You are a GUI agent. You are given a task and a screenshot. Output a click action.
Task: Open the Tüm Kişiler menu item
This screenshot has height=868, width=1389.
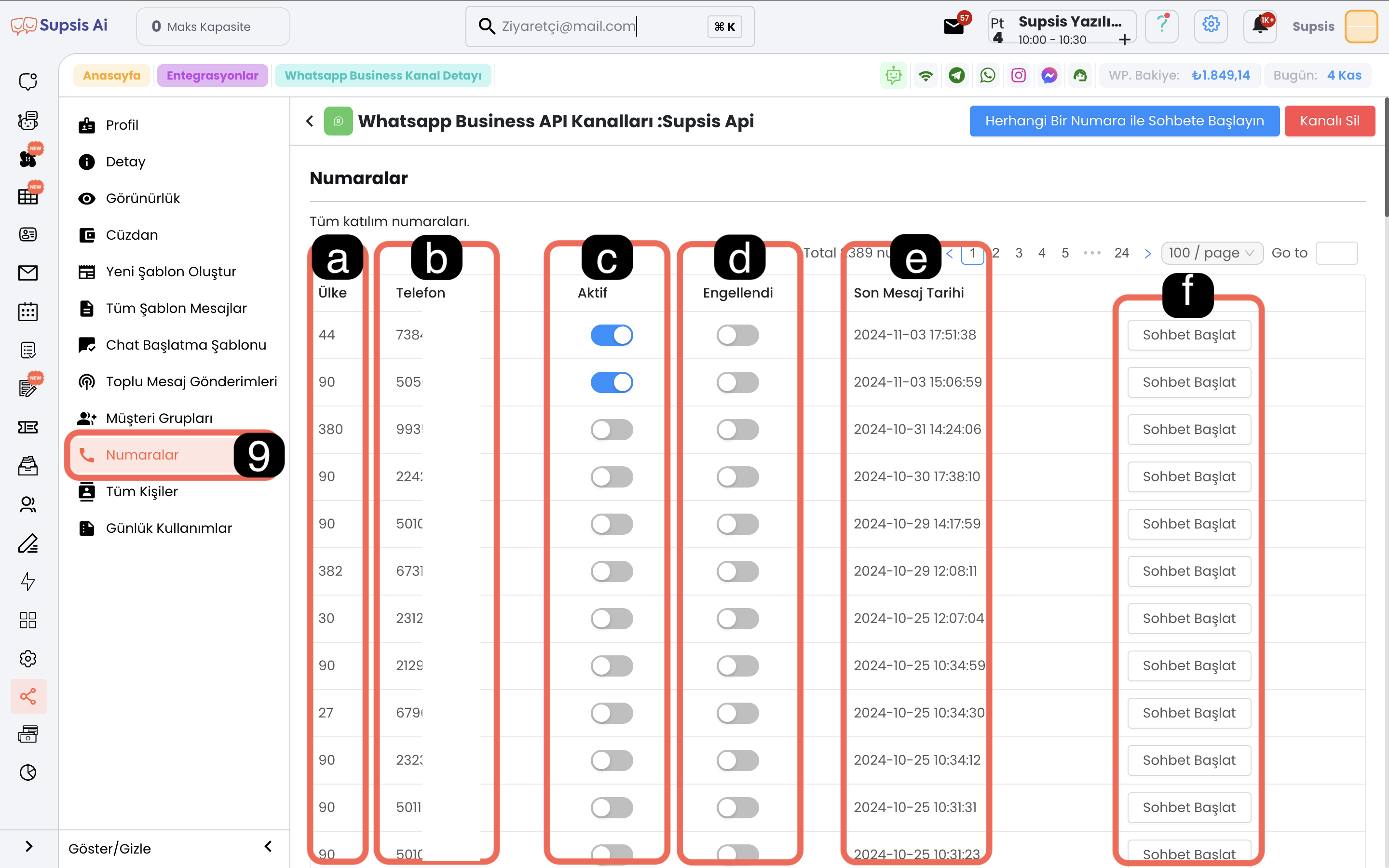pyautogui.click(x=141, y=492)
